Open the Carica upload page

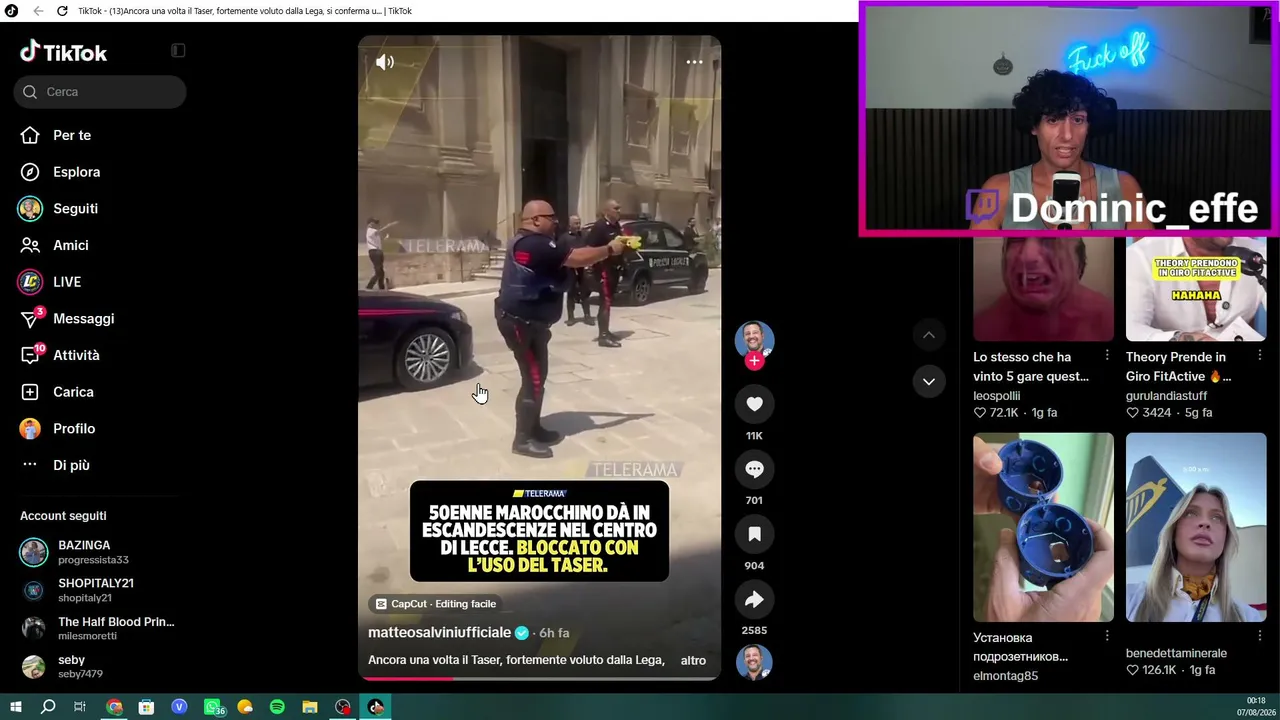73,392
